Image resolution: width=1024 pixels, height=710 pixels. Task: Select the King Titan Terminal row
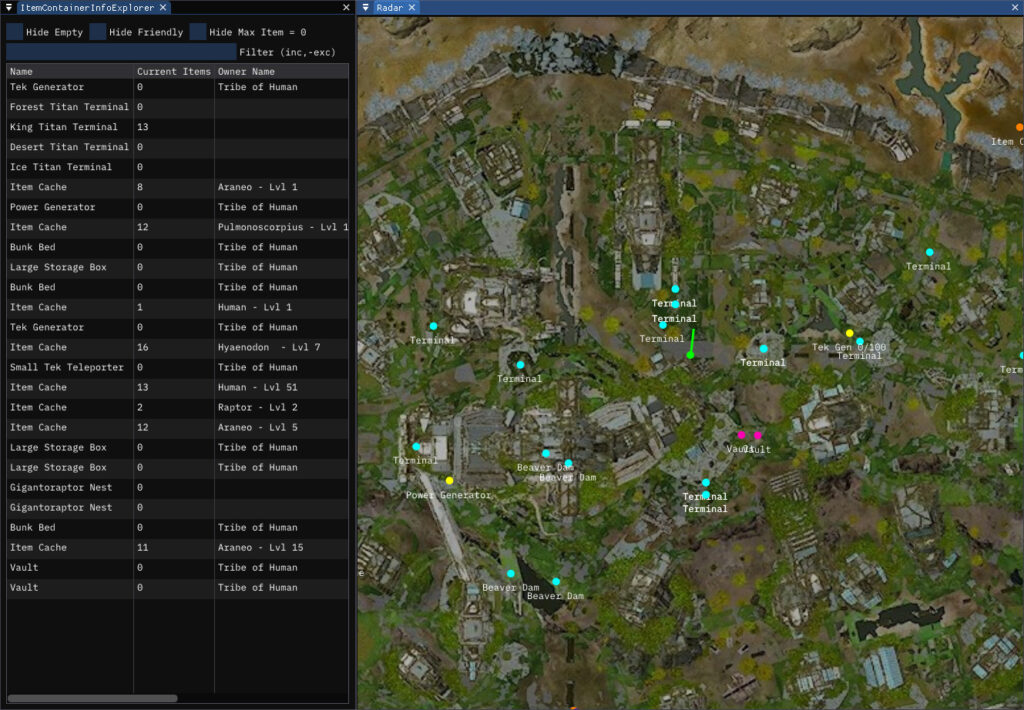64,127
